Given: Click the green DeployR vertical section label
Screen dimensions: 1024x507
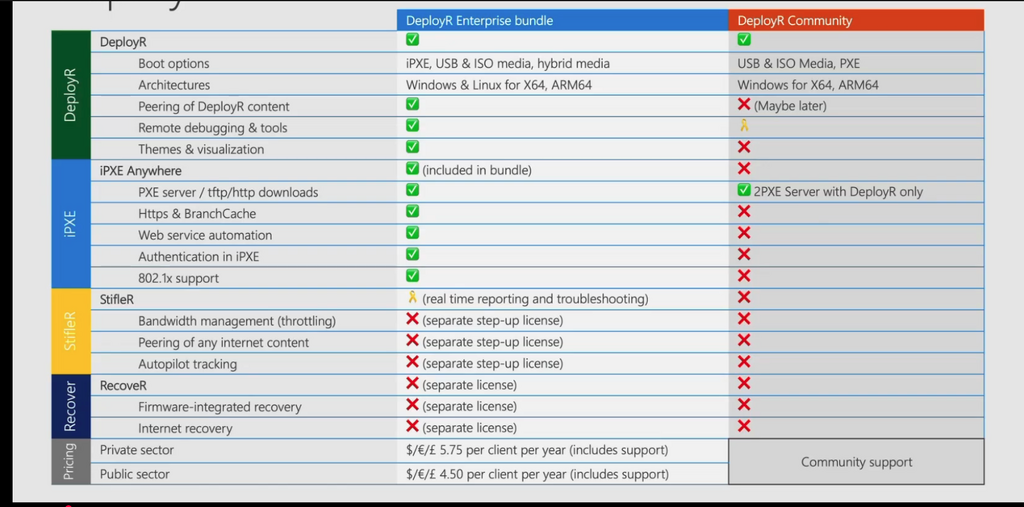Looking at the screenshot, I should [71, 95].
